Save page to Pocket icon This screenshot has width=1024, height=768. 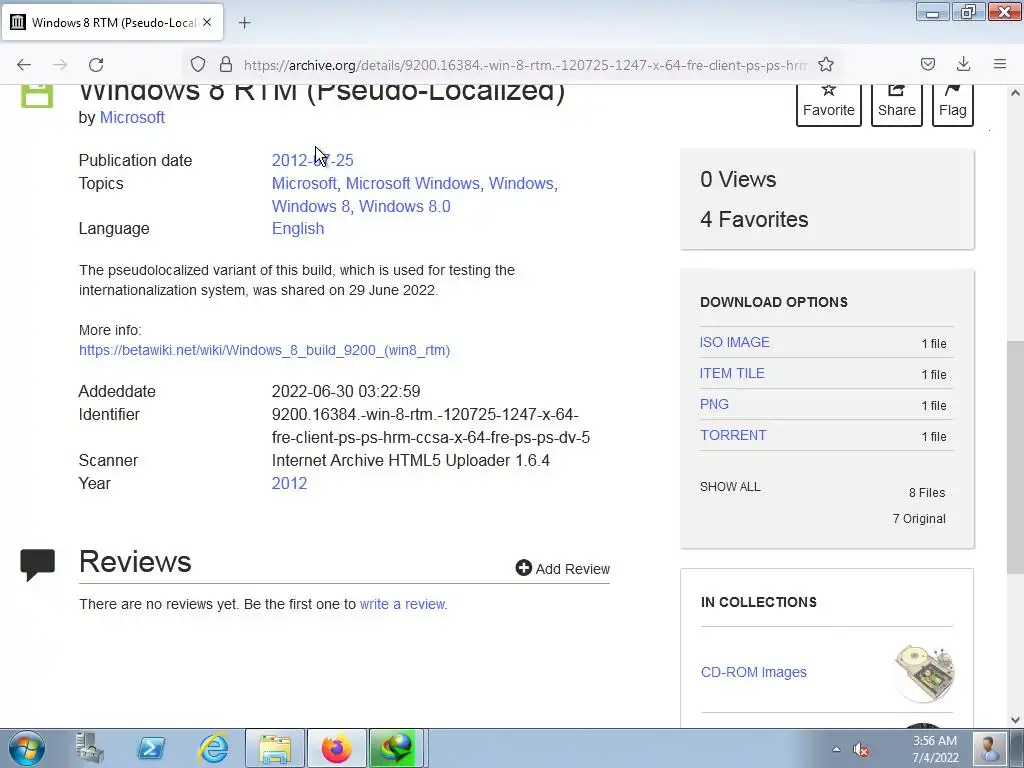928,64
